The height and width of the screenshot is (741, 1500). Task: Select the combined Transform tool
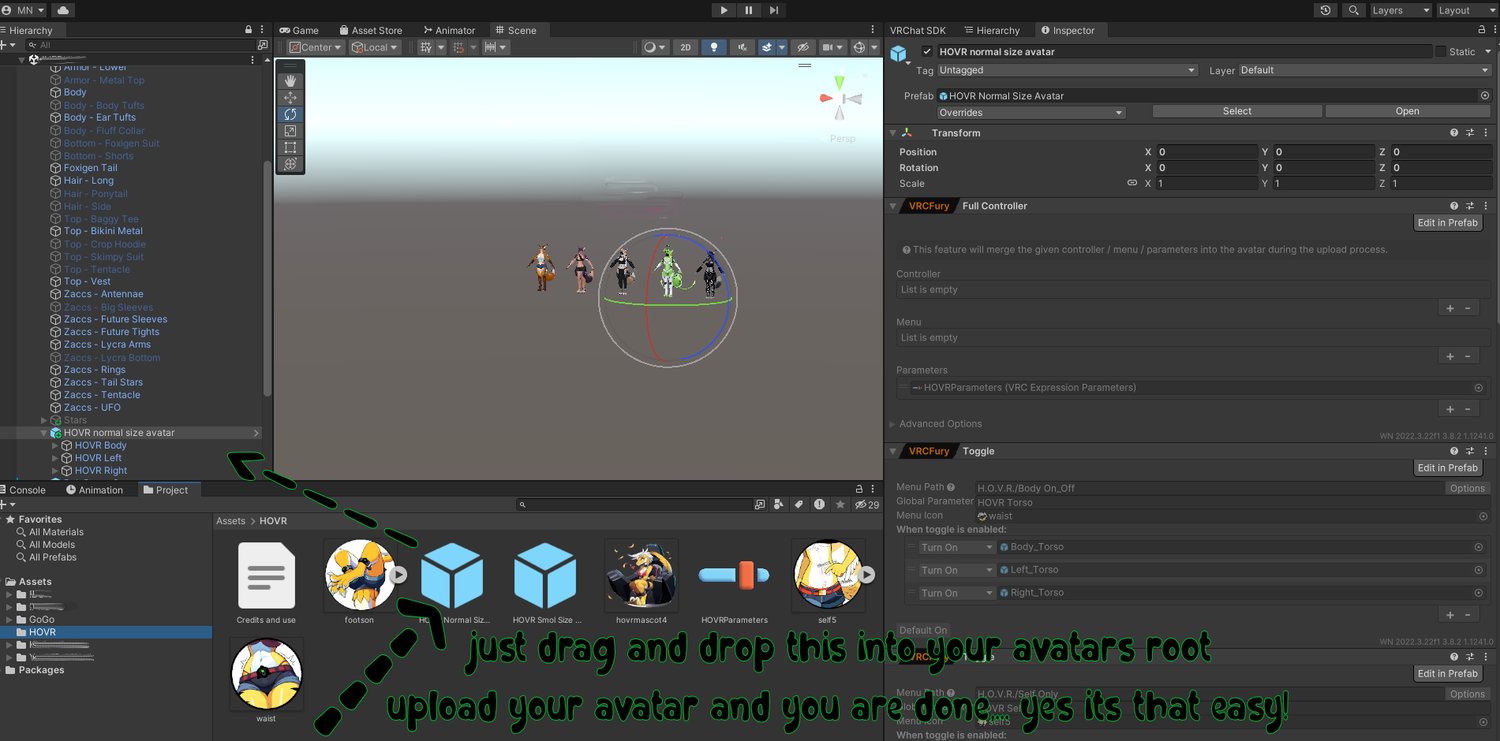pyautogui.click(x=290, y=165)
